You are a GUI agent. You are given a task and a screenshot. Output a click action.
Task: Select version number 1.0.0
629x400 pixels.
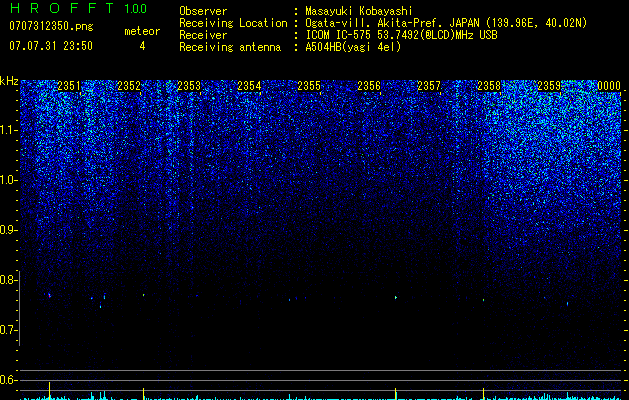[x=135, y=8]
